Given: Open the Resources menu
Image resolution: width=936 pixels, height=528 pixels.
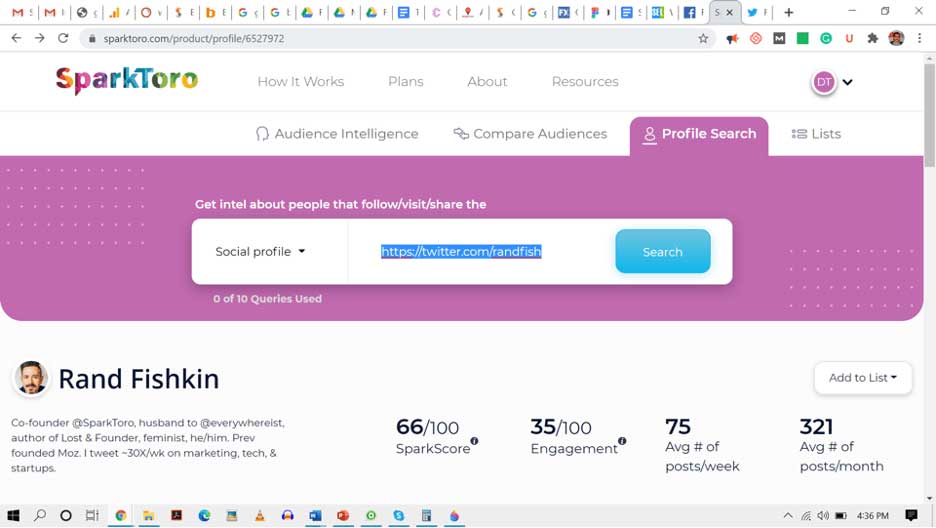Looking at the screenshot, I should pos(585,82).
